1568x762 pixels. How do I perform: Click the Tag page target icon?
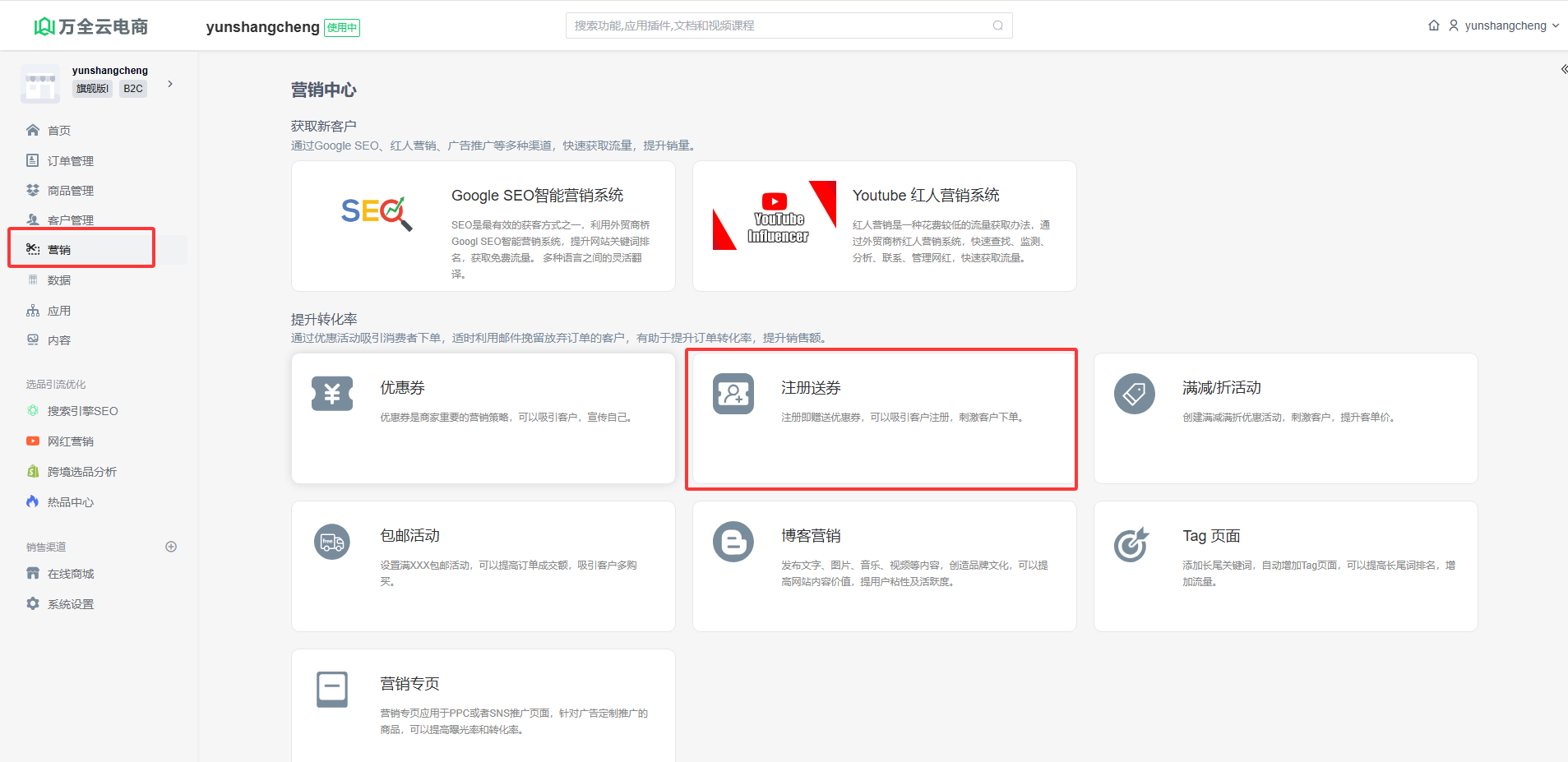pyautogui.click(x=1132, y=544)
